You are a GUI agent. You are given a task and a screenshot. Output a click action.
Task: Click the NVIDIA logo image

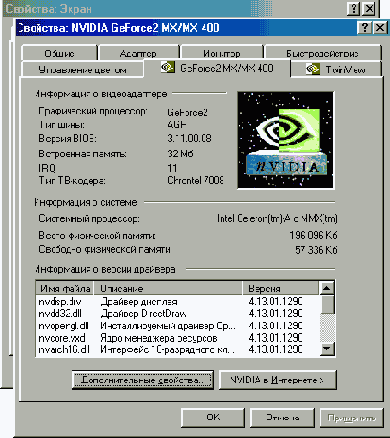click(286, 140)
